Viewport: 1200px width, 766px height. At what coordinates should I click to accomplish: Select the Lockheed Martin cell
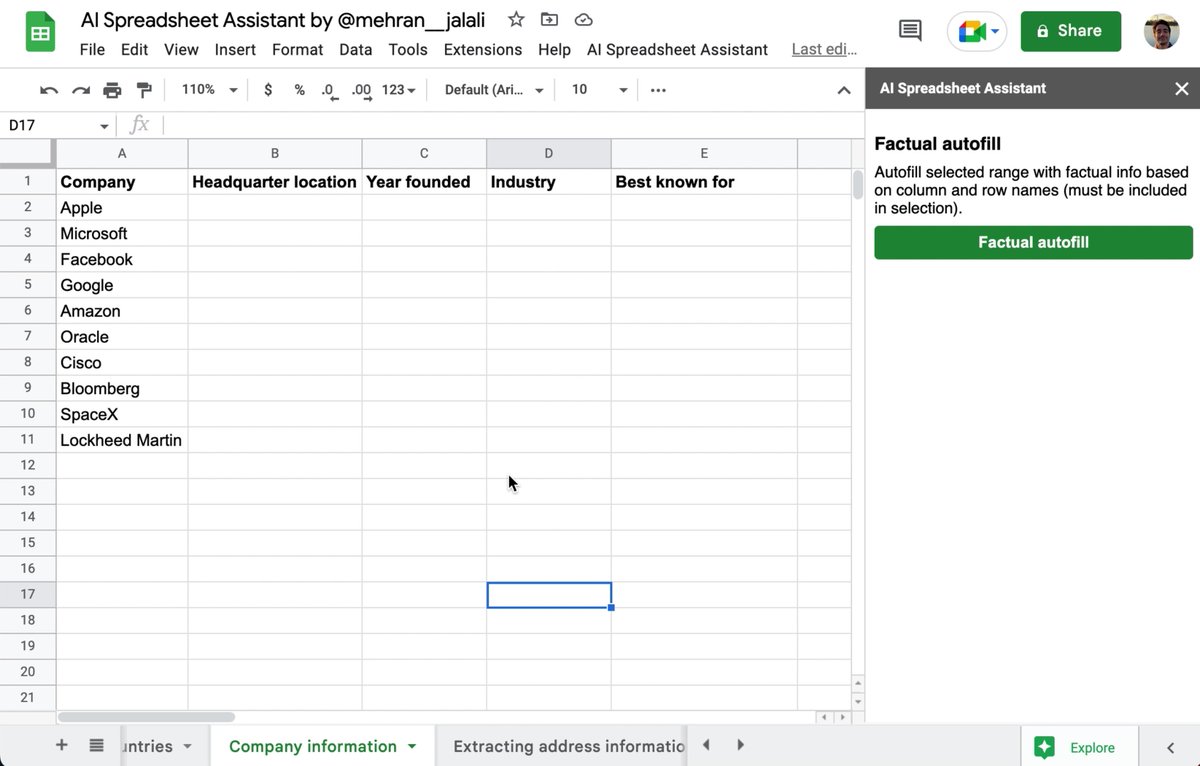(122, 440)
